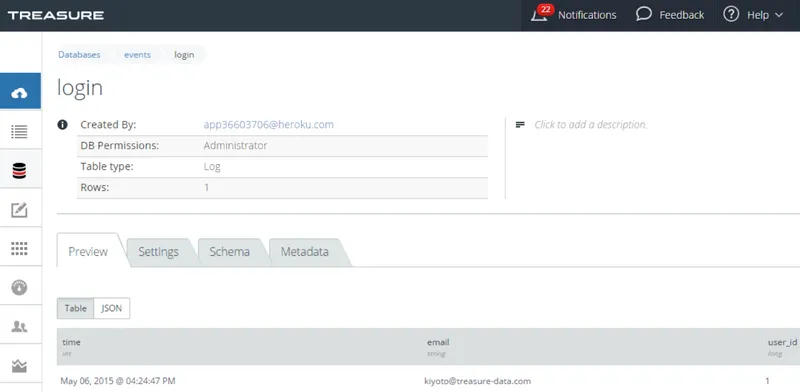Open the Databases sidebar icon
800x392 pixels.
click(19, 170)
